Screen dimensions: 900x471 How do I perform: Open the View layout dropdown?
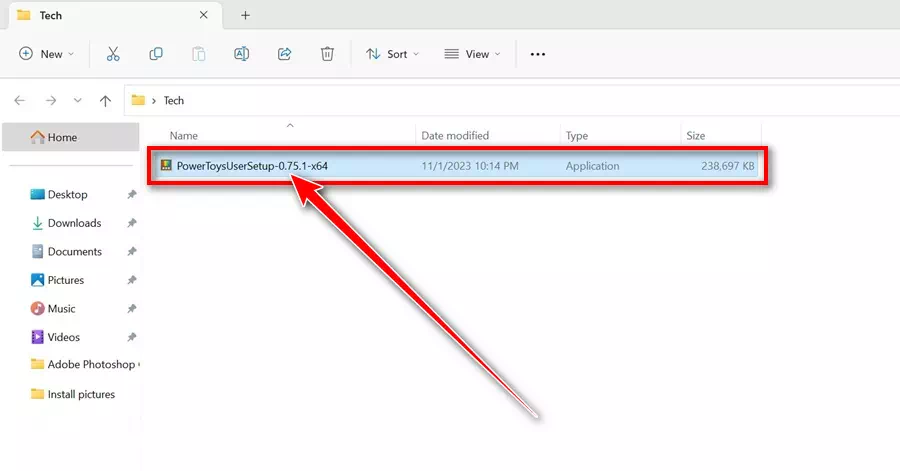(x=472, y=54)
